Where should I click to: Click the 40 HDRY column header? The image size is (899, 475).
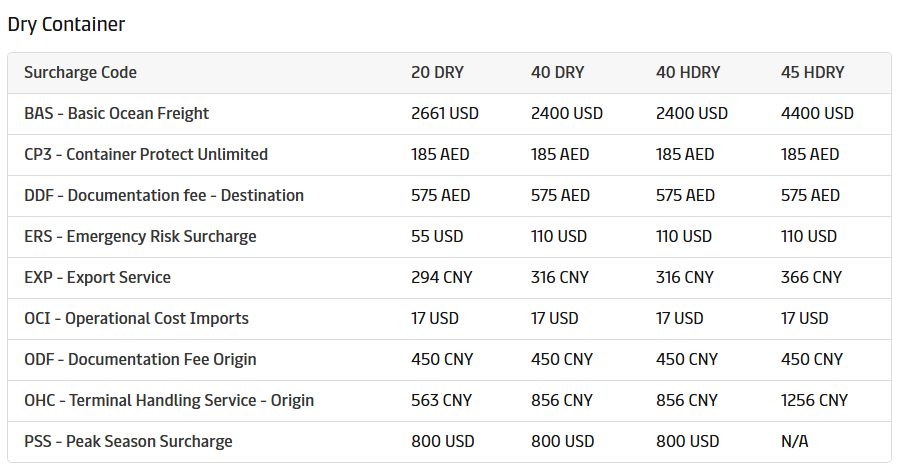[688, 73]
